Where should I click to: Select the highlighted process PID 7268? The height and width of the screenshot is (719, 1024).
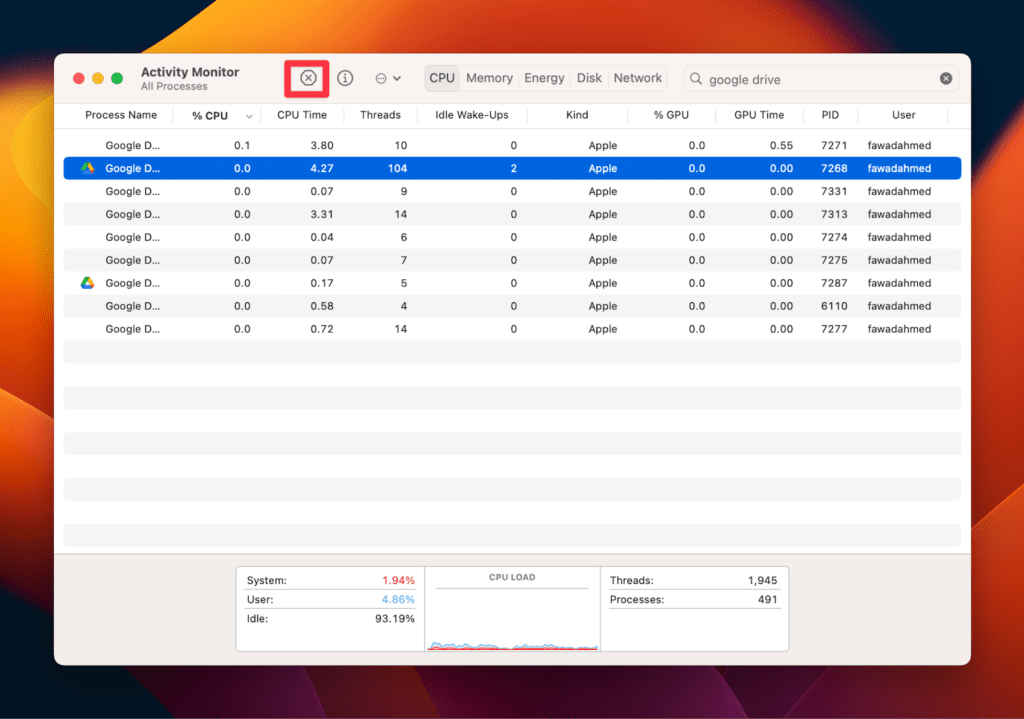coord(512,168)
